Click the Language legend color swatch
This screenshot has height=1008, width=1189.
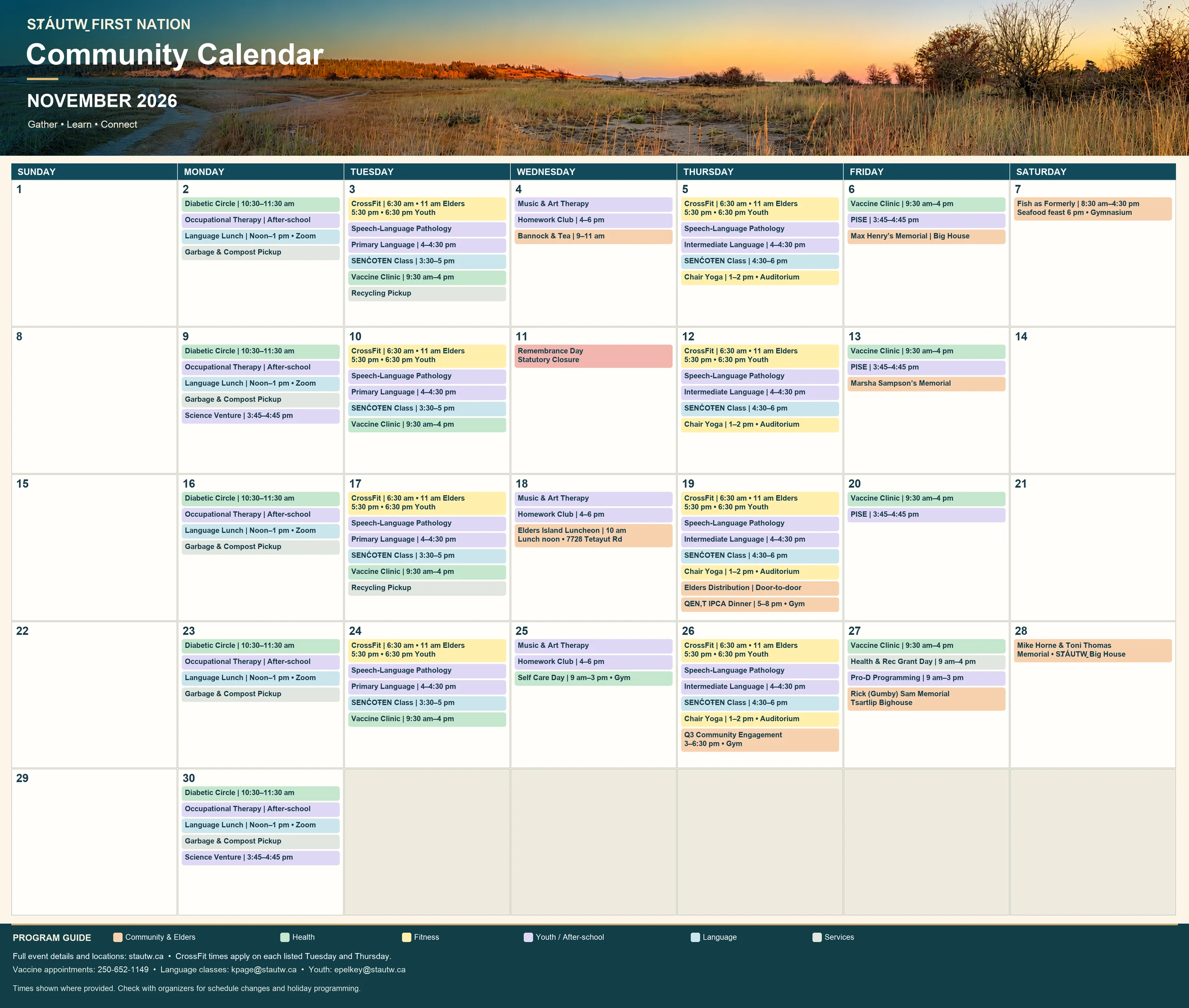click(x=695, y=937)
